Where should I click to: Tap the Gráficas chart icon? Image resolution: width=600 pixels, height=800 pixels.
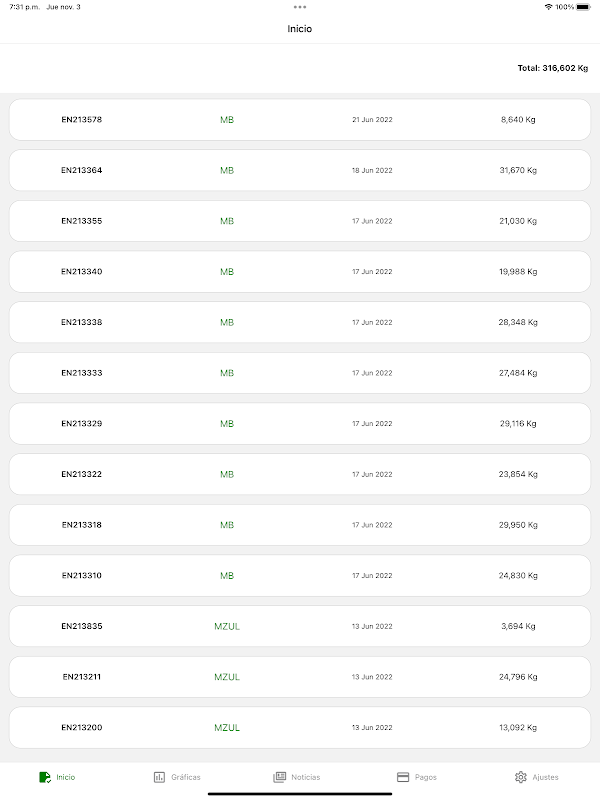(x=159, y=777)
